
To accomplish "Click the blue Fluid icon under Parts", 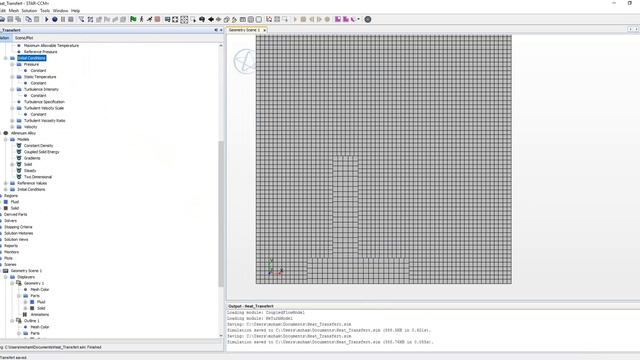I will 32,302.
